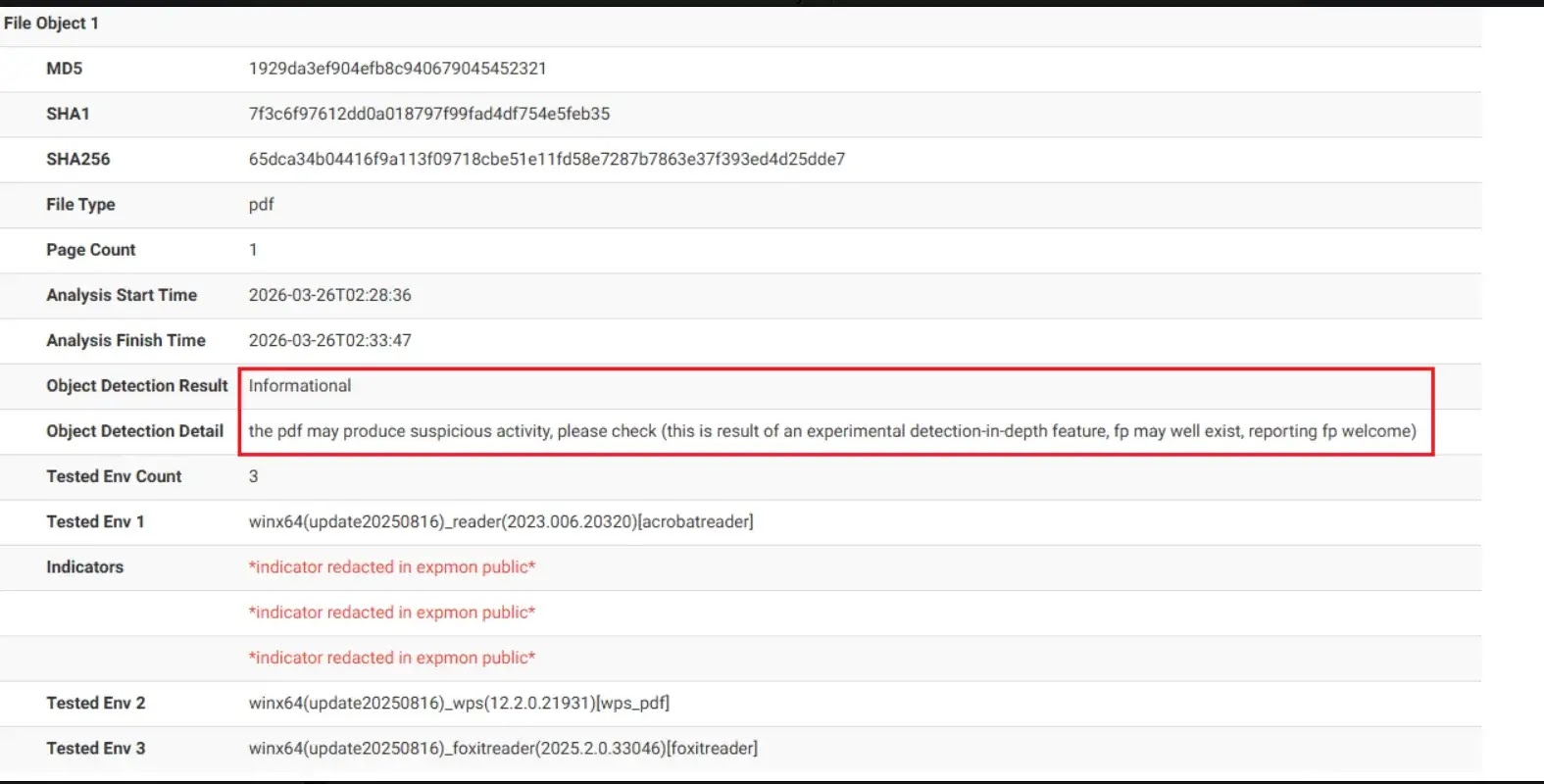
Task: Click the MD5 hash value
Action: point(397,69)
